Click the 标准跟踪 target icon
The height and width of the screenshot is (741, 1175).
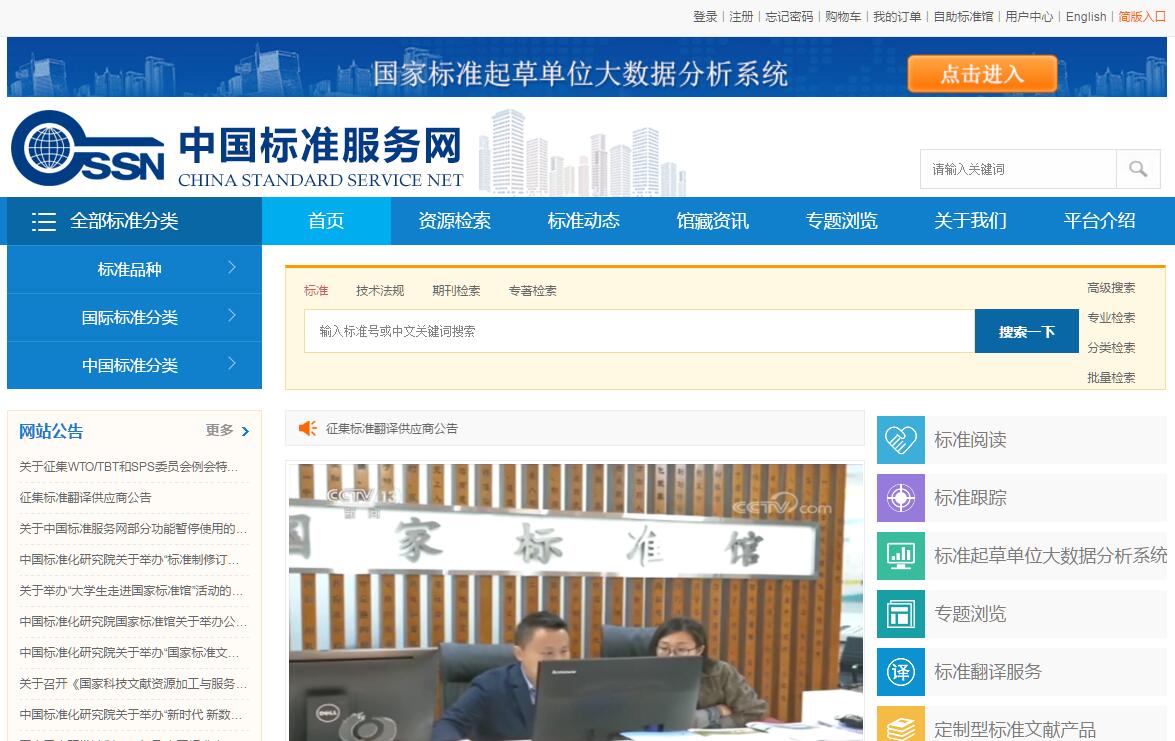pyautogui.click(x=901, y=498)
